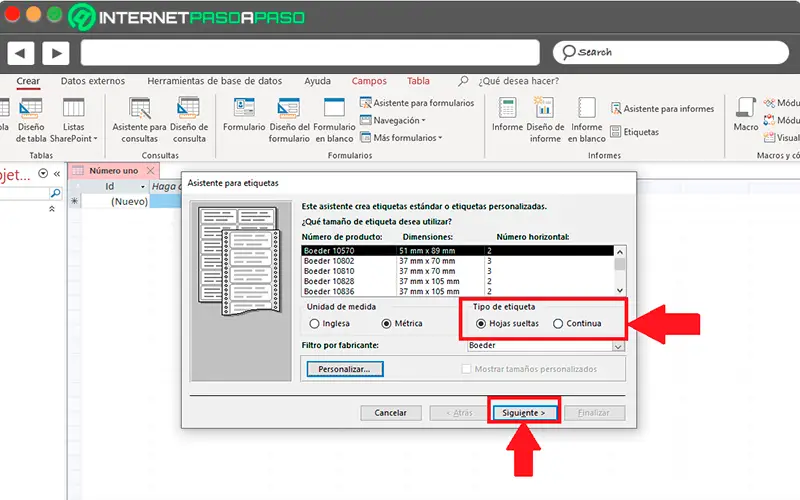Select Boeder 10810 label row
Image resolution: width=800 pixels, height=500 pixels.
(x=457, y=271)
